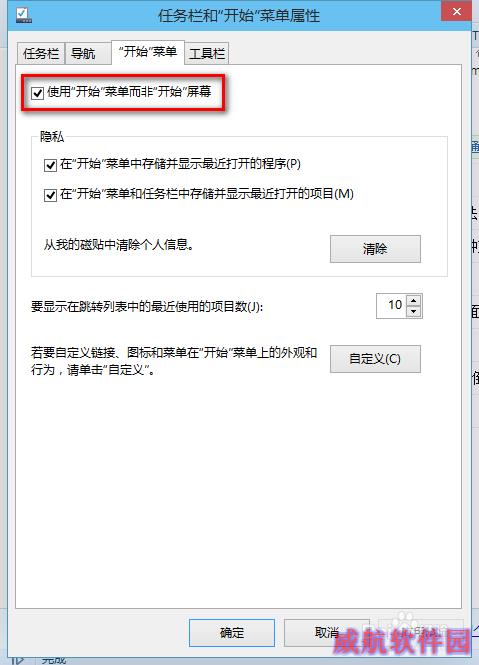This screenshot has width=479, height=665.
Task: Click the taskbar properties title bar icon
Action: pyautogui.click(x=23, y=15)
